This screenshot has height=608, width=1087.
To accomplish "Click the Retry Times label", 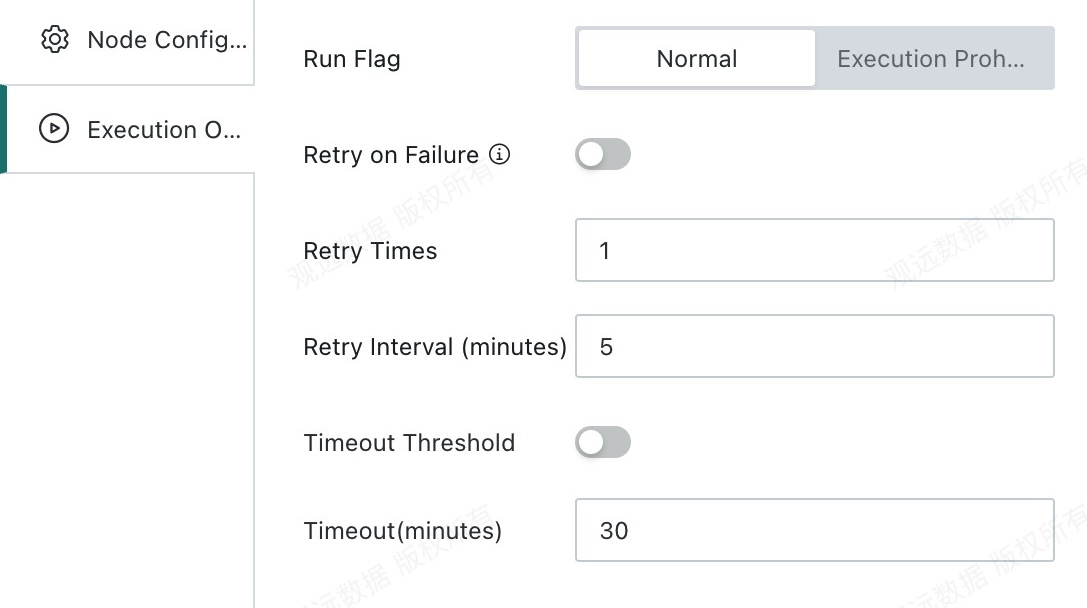I will 370,251.
